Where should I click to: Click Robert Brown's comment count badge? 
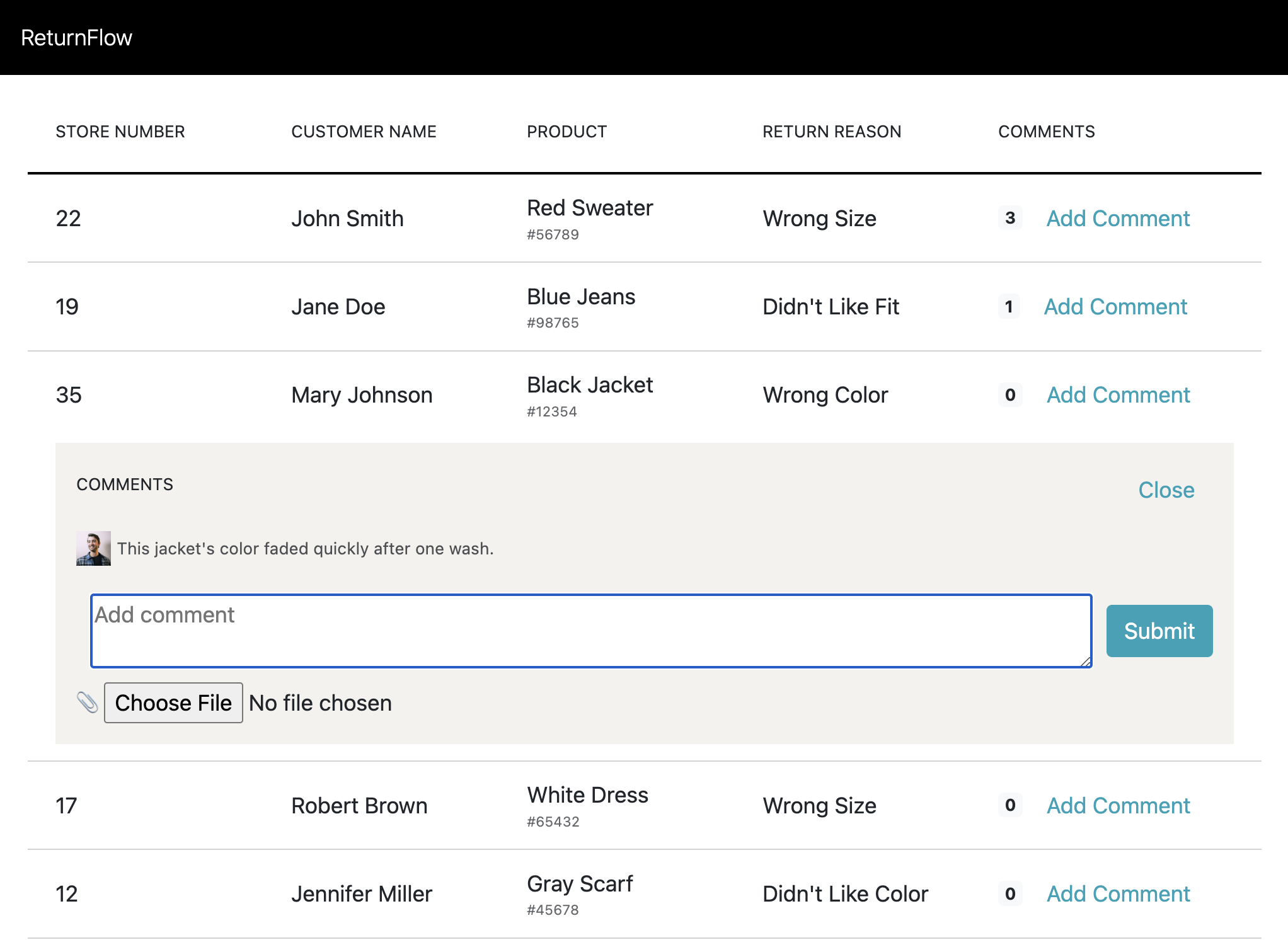(1010, 805)
